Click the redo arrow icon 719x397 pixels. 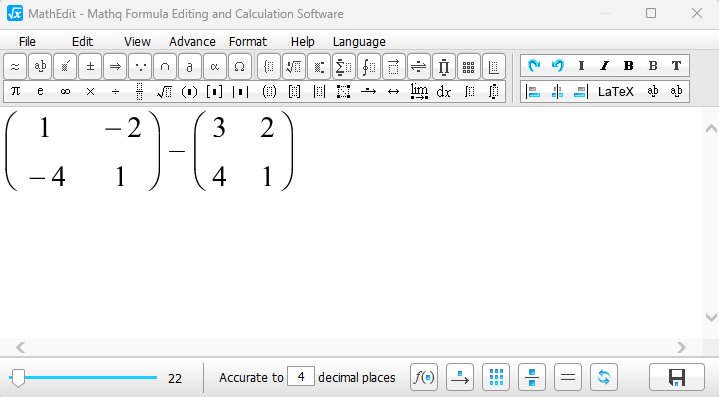point(533,66)
